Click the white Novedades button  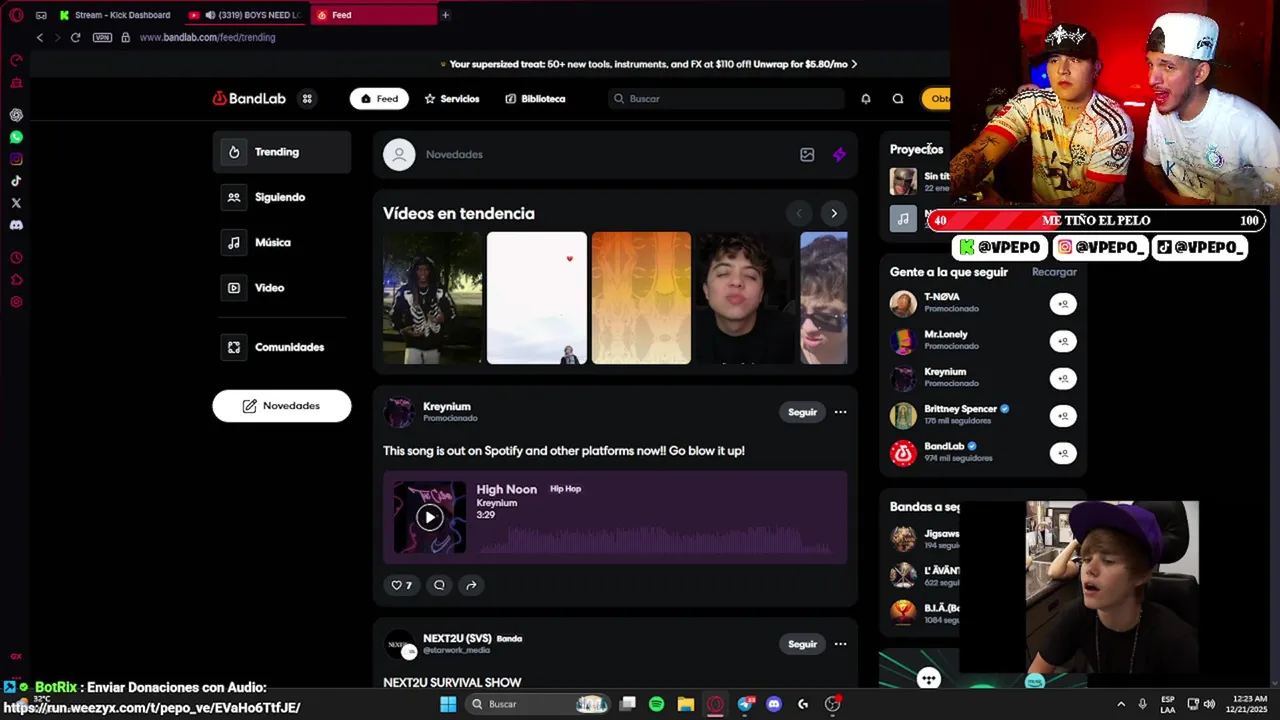pos(282,406)
